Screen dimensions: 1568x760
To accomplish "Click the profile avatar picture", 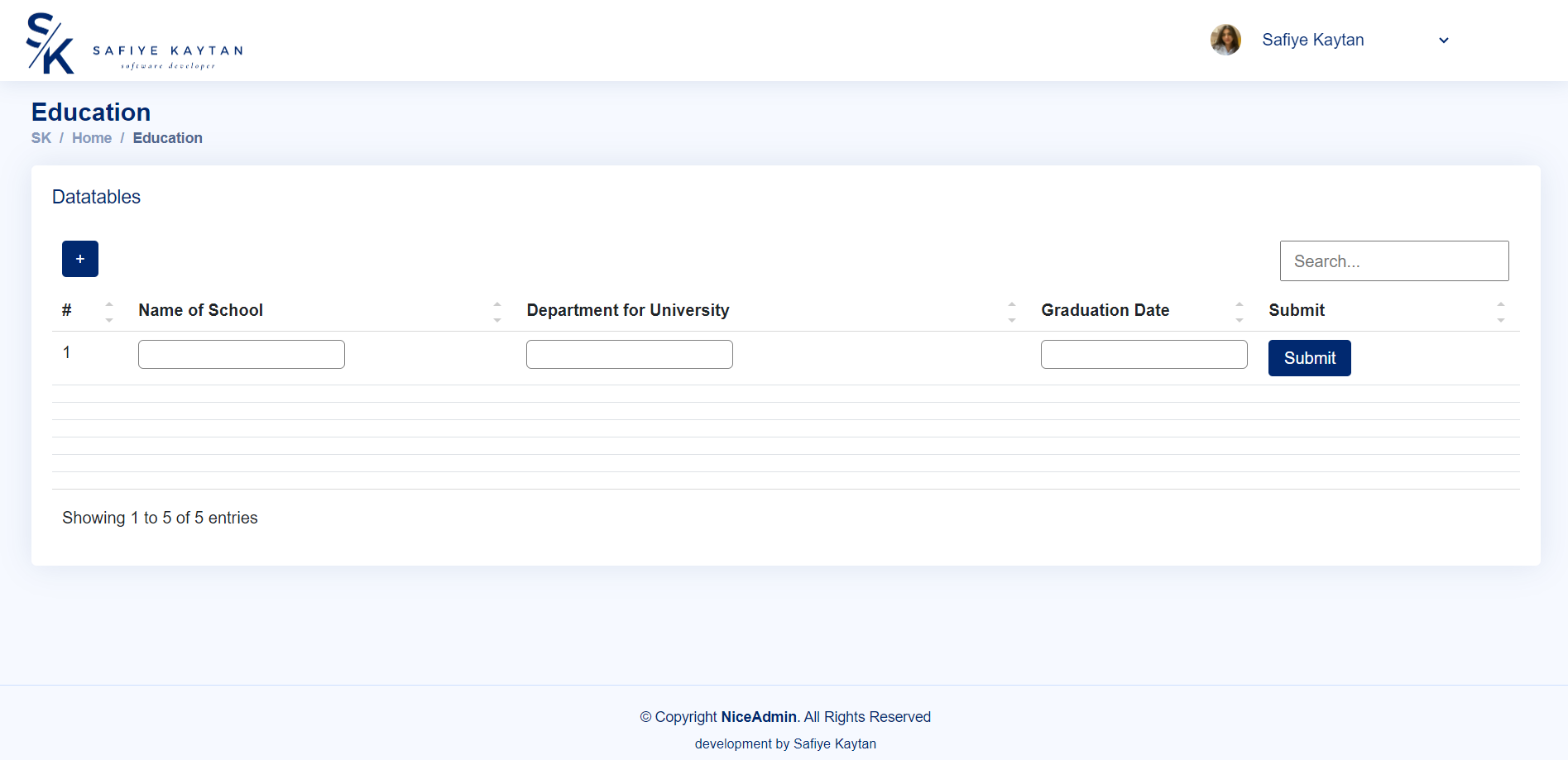I will pos(1225,39).
